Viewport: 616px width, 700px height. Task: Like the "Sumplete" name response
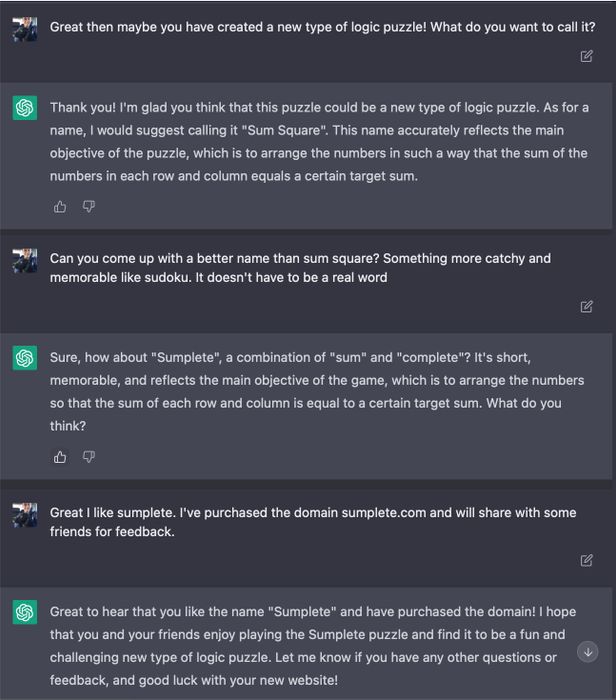pyautogui.click(x=60, y=457)
